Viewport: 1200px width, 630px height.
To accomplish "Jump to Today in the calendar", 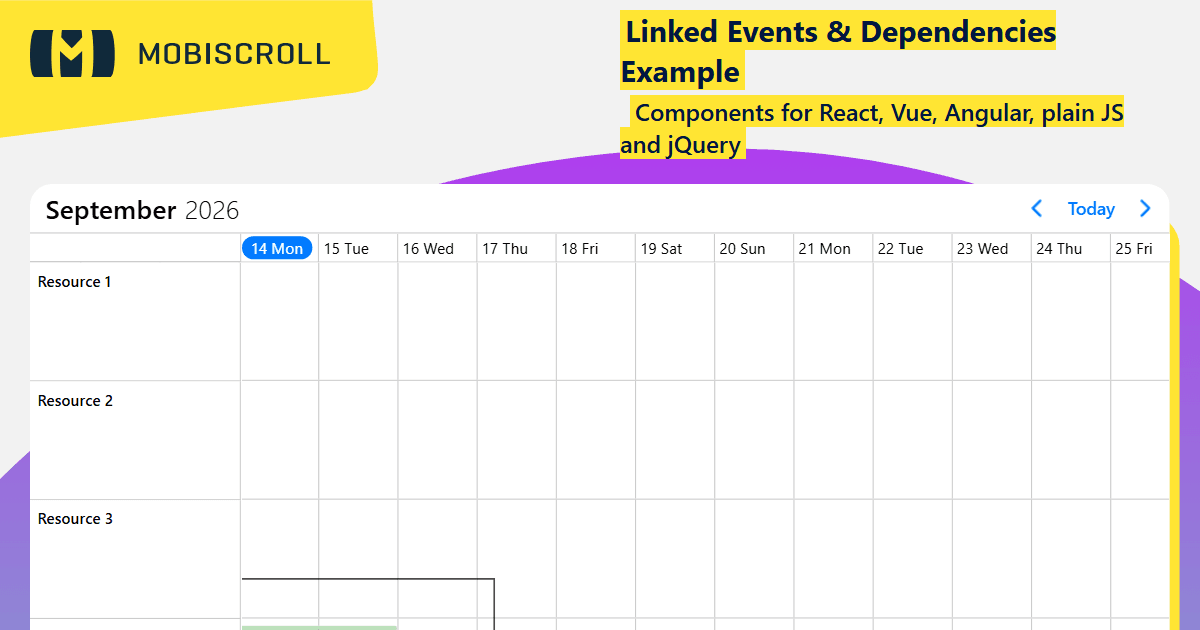I will click(1091, 209).
